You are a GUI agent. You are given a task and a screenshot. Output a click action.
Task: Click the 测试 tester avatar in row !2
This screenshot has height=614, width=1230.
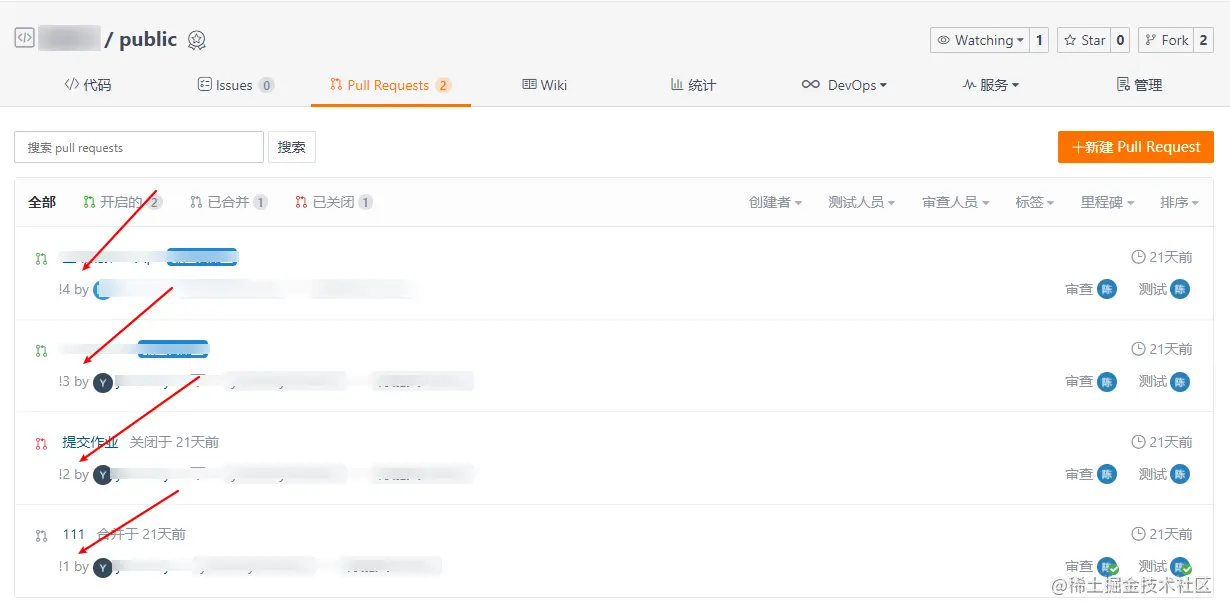1180,474
